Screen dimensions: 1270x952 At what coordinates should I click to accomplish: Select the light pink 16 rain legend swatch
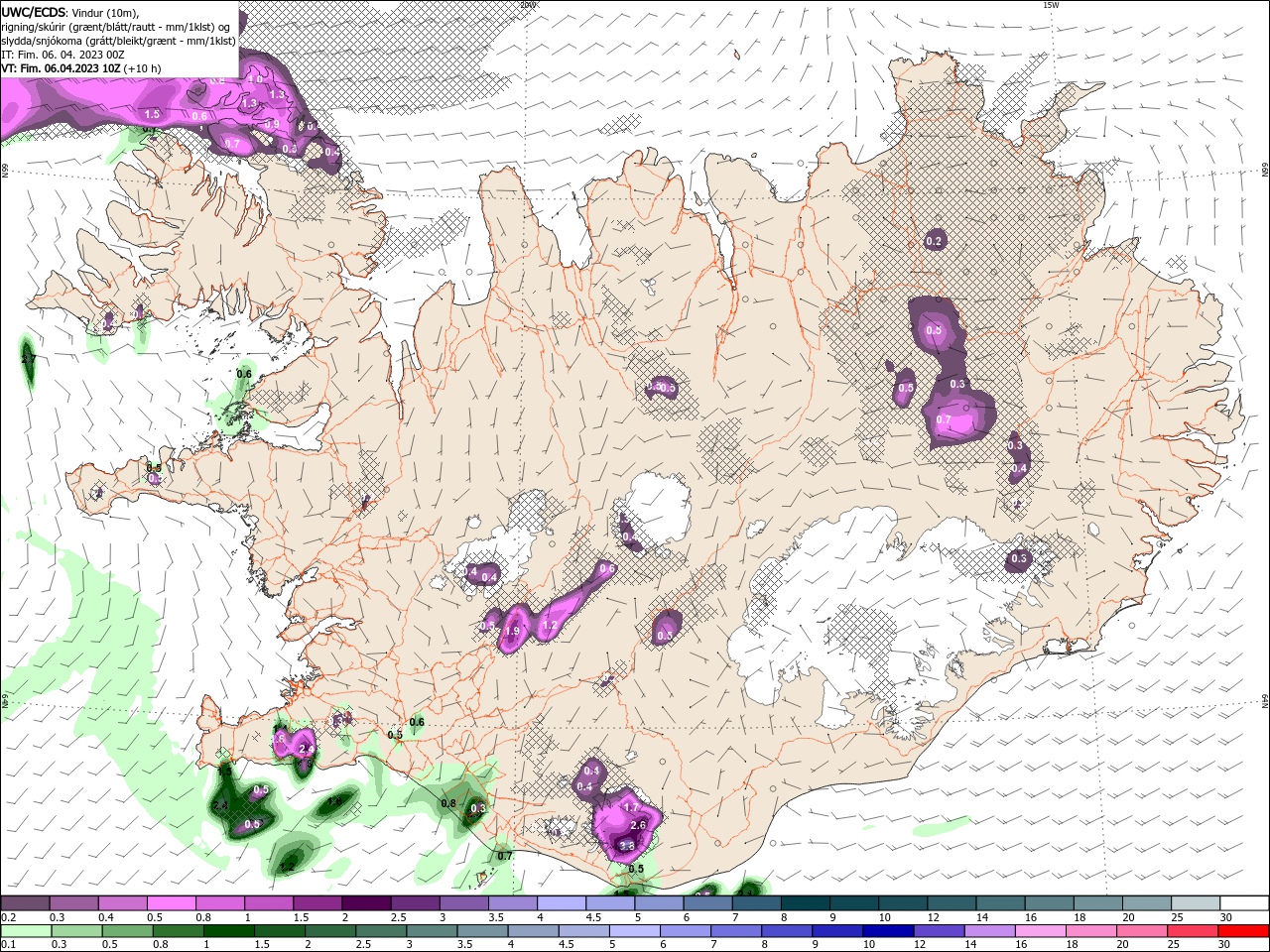pyautogui.click(x=1039, y=931)
